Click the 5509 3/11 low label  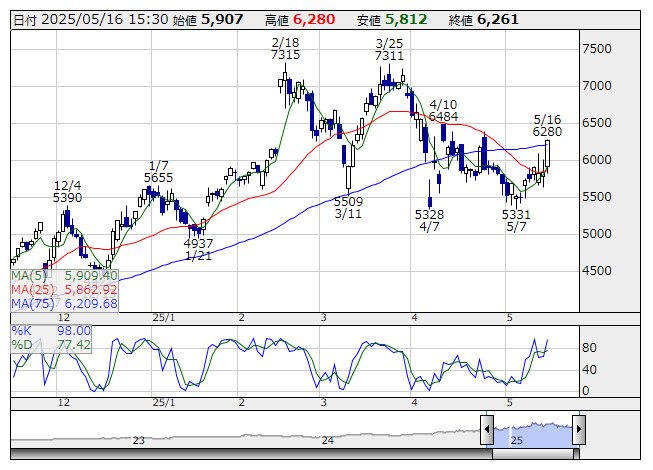tap(349, 208)
